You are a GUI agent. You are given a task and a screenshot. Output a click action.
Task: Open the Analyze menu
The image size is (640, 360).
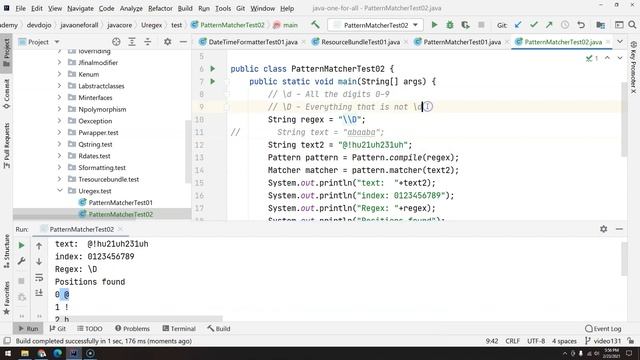click(131, 8)
